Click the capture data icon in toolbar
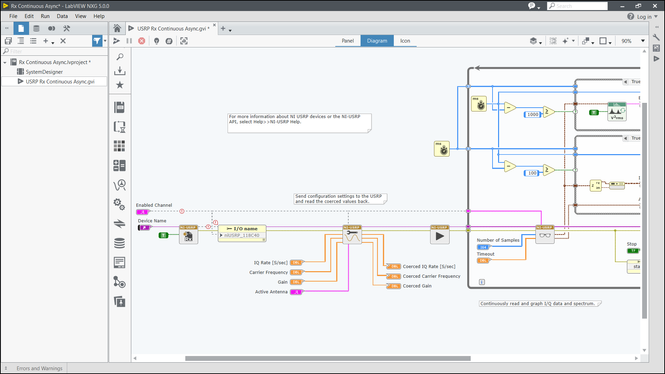 pos(184,41)
